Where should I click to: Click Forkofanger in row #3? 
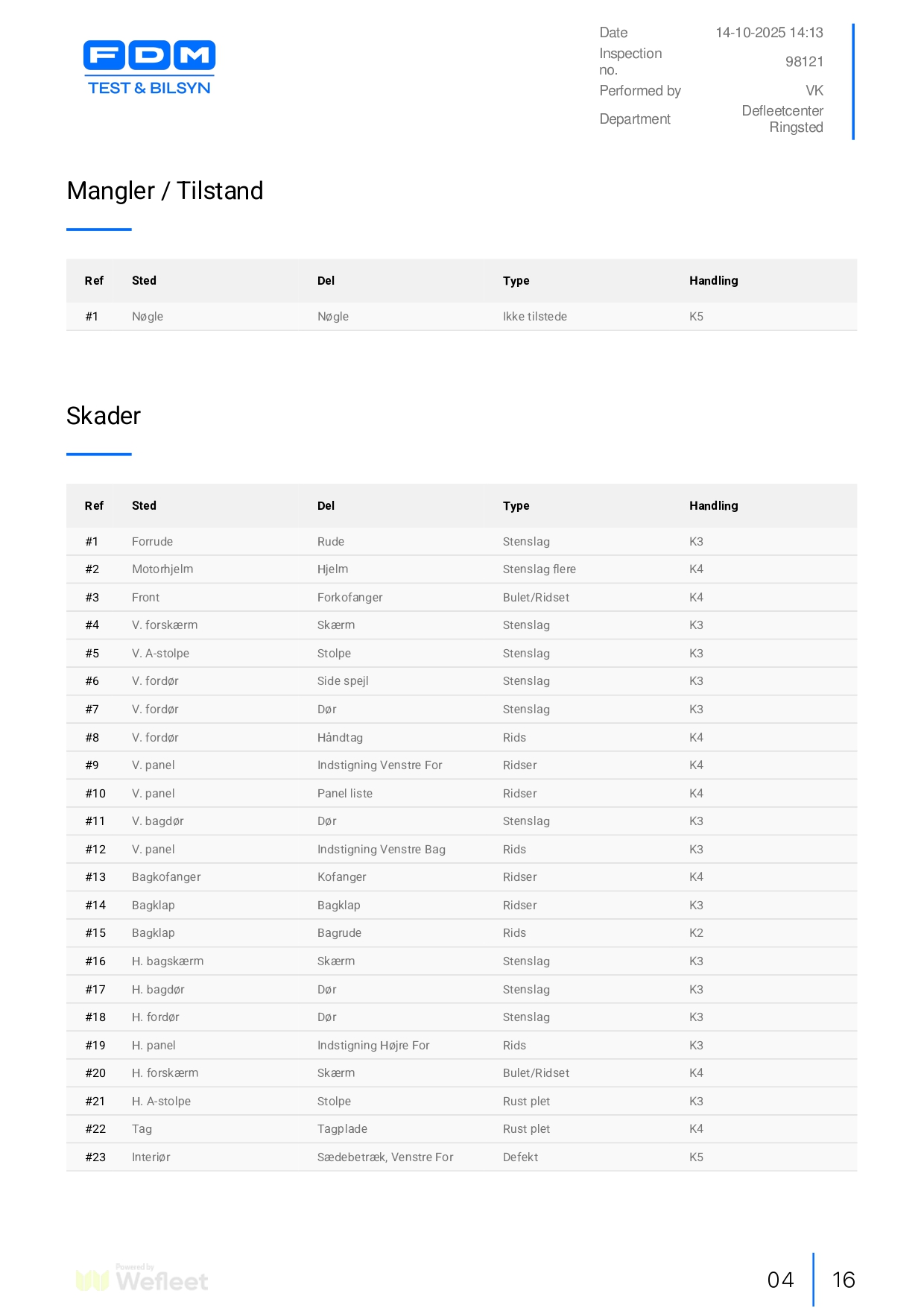pyautogui.click(x=349, y=598)
